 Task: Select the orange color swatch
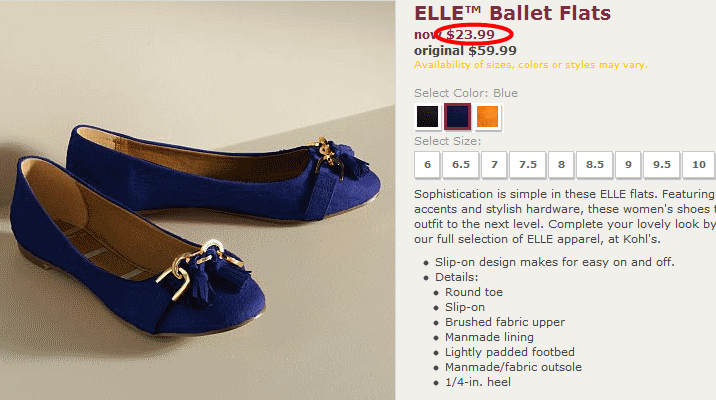[x=487, y=116]
